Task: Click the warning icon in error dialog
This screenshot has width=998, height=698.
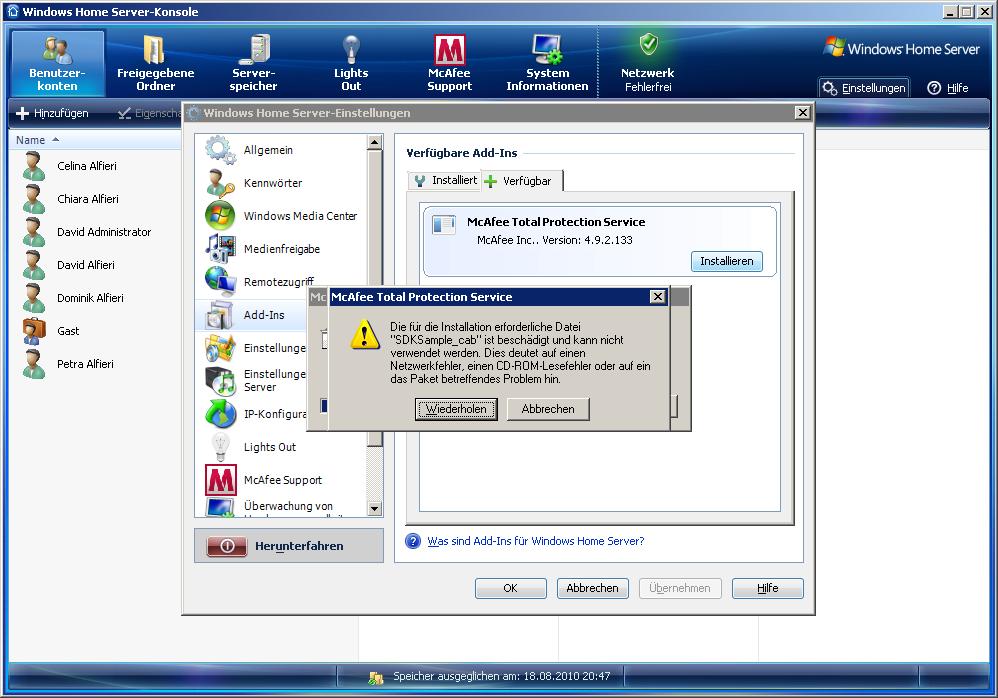Action: coord(365,334)
